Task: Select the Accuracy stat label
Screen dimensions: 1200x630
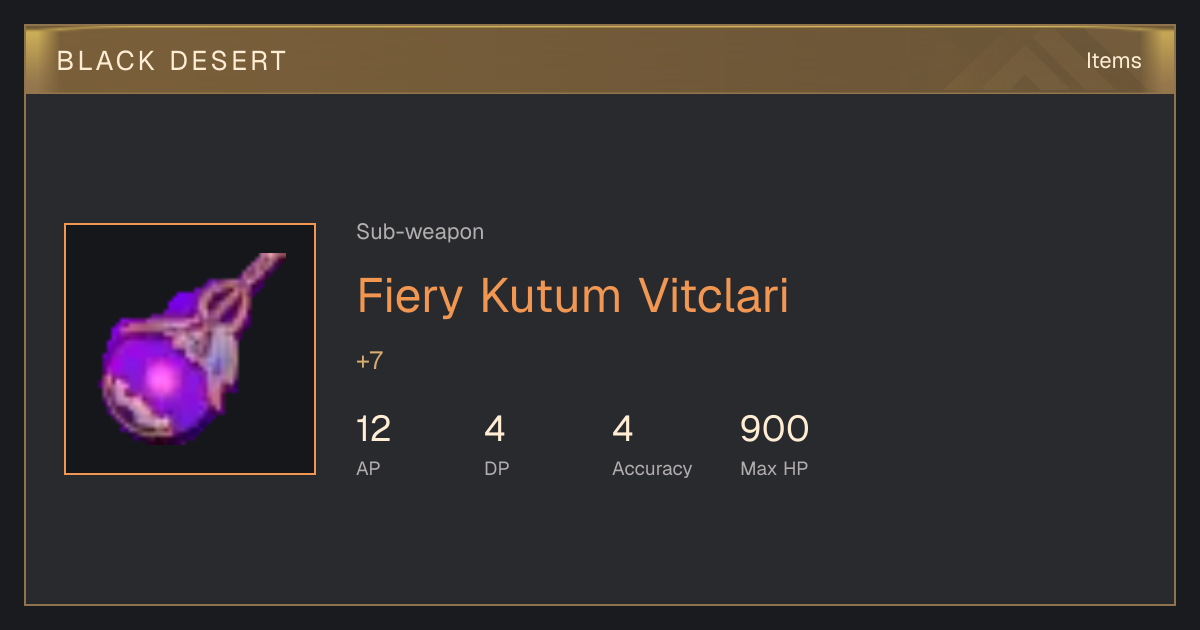Action: point(652,469)
